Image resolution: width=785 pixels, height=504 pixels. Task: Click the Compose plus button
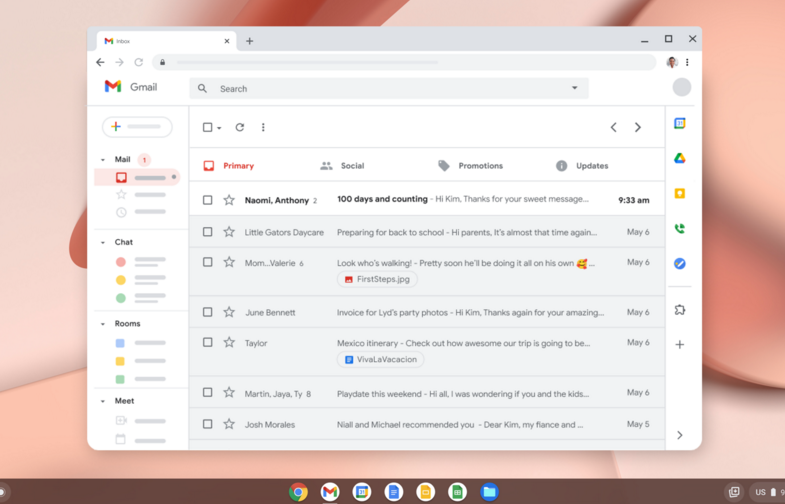[x=137, y=127]
